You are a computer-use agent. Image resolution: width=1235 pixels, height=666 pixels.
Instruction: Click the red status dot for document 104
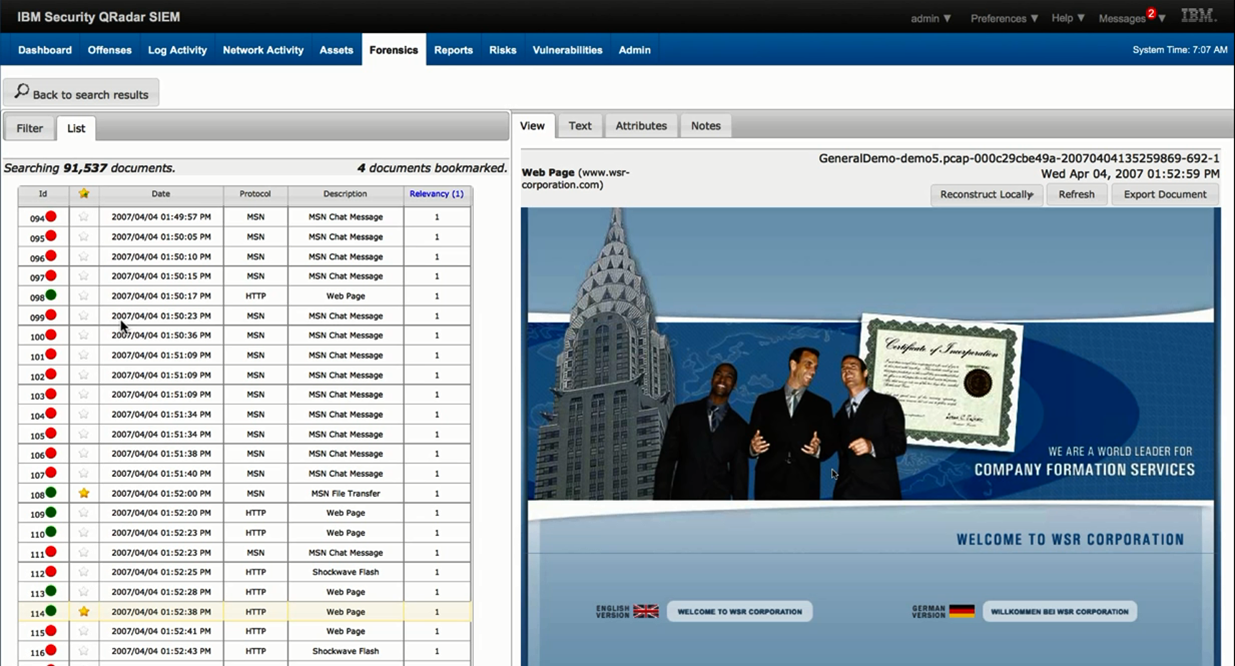click(x=51, y=414)
